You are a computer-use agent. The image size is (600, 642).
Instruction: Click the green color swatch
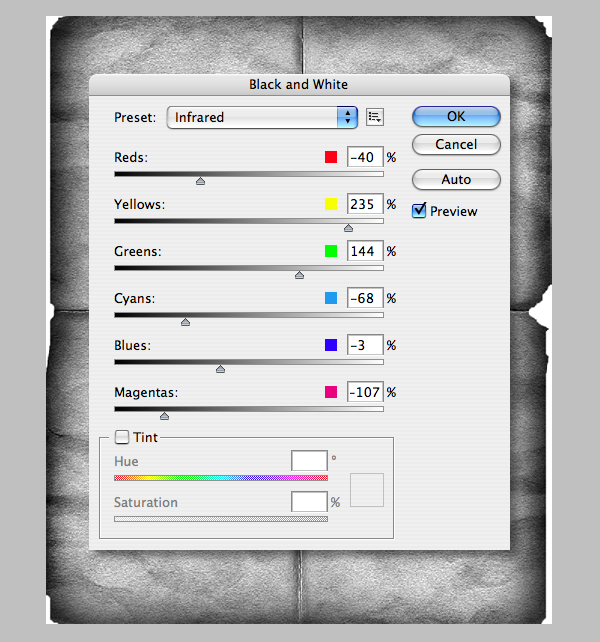click(x=331, y=251)
